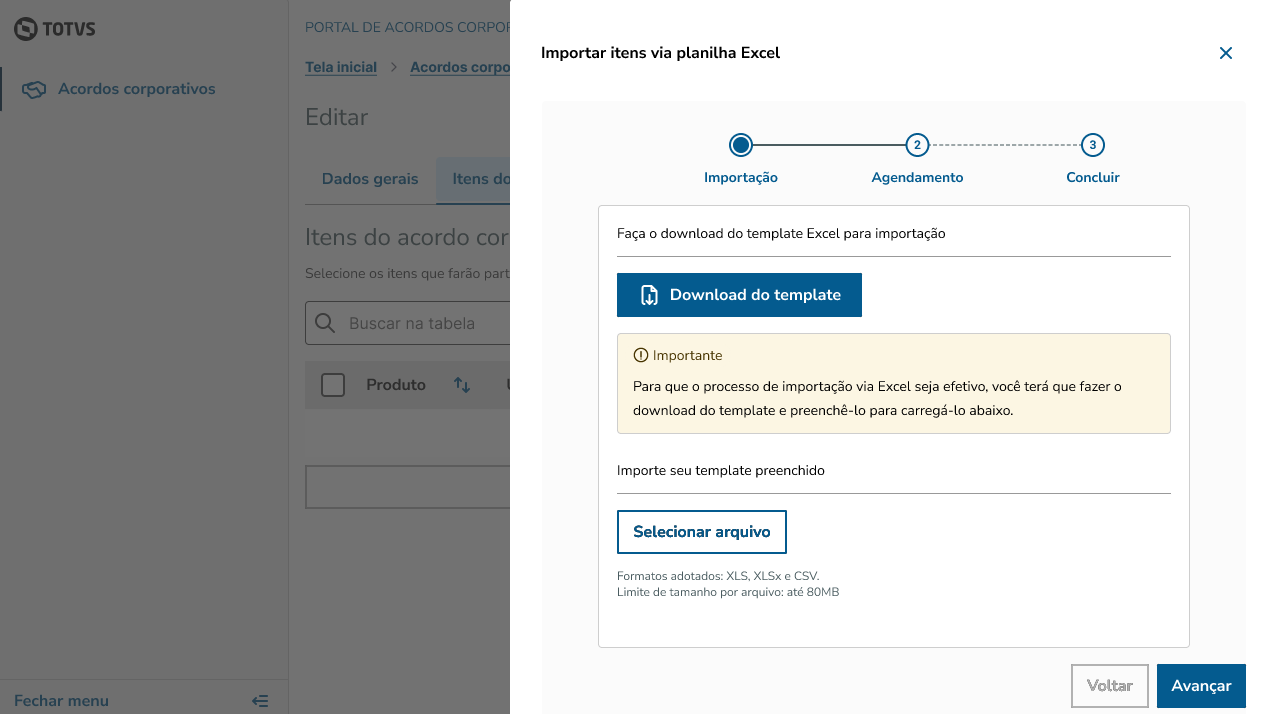Click Selecionar arquivo button
1269x714 pixels.
click(702, 532)
